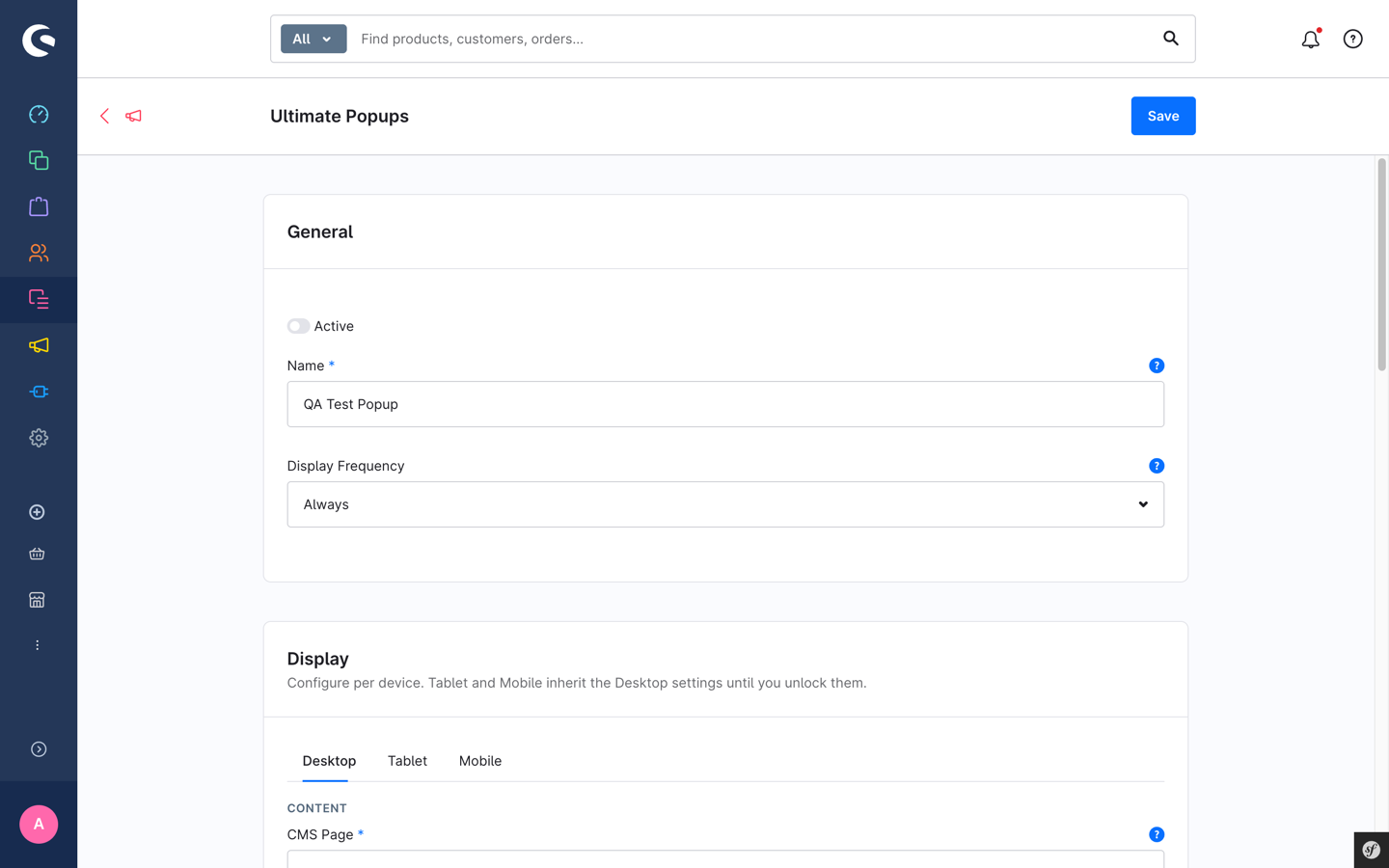Open the Marketing megaphone sidebar icon
This screenshot has width=1389, height=868.
[x=39, y=345]
